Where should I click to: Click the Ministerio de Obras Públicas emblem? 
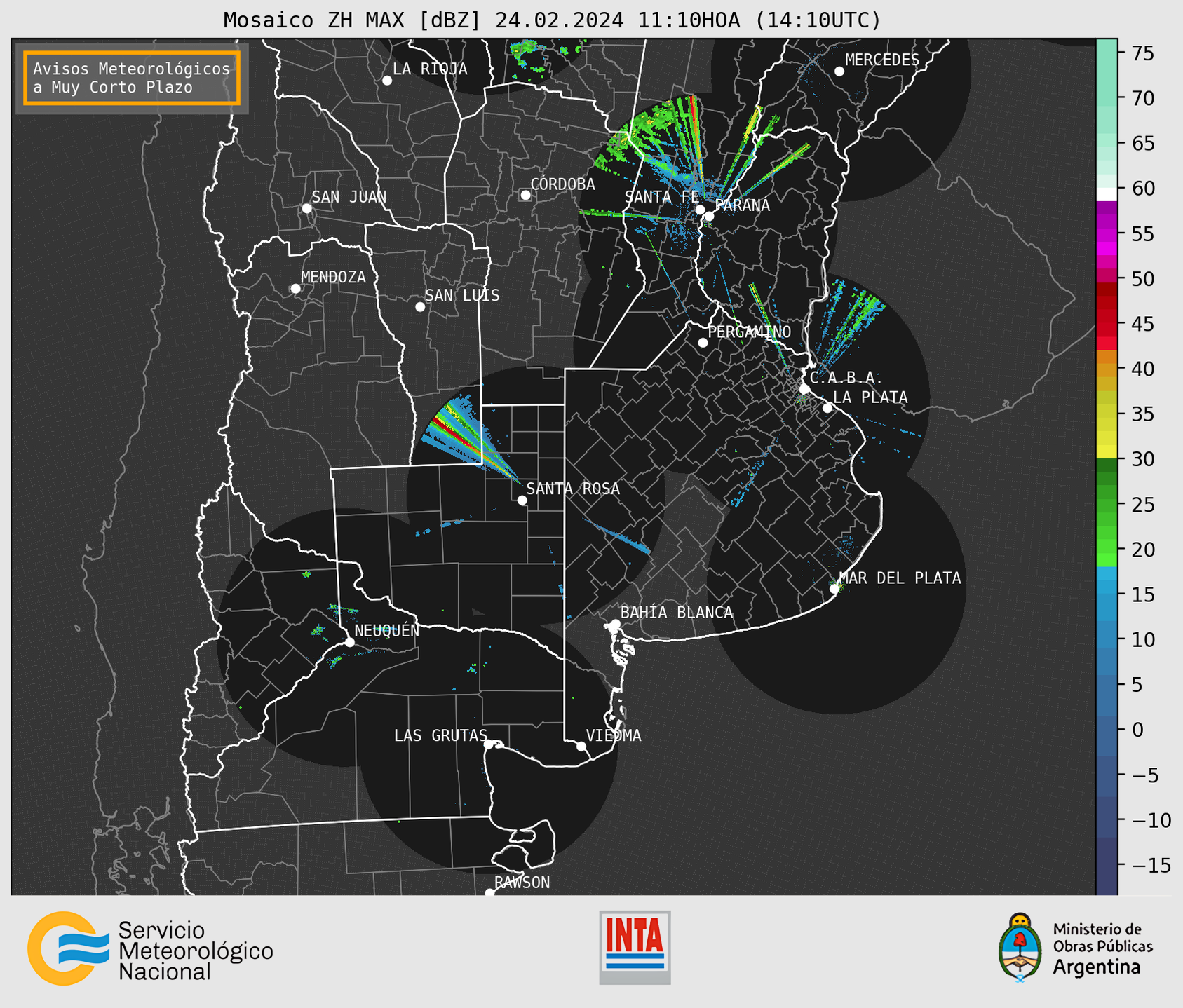1020,947
